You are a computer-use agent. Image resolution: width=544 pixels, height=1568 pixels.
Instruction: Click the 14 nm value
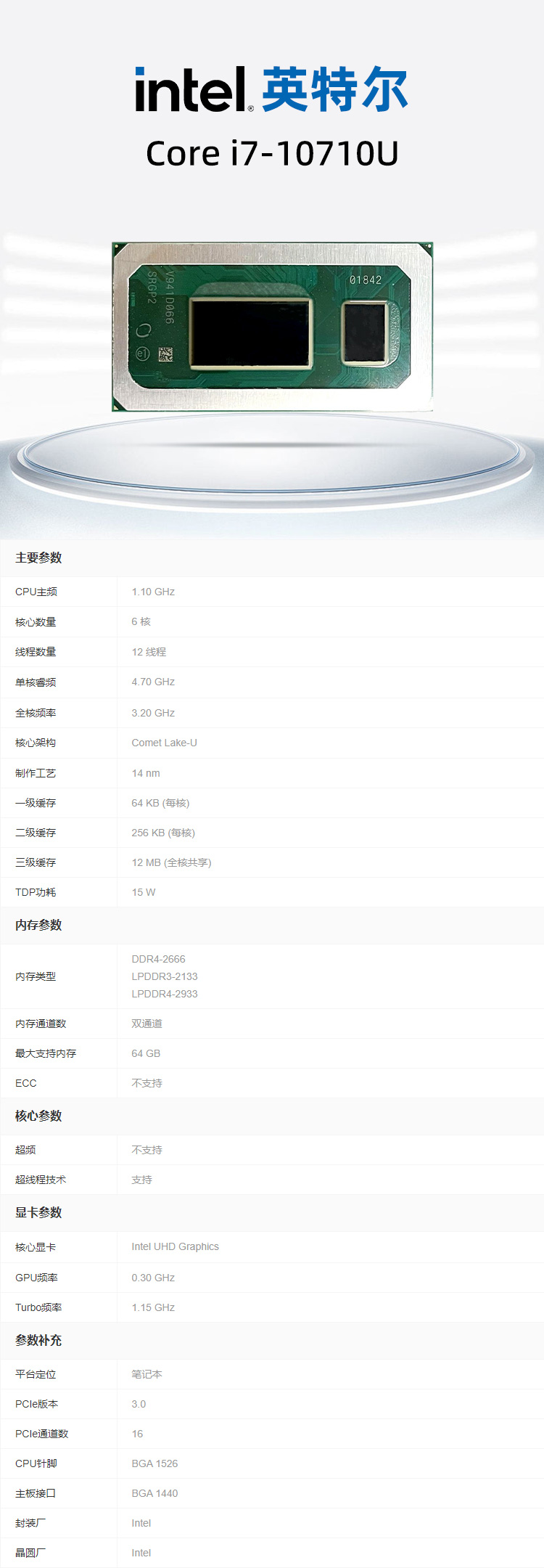pyautogui.click(x=146, y=773)
